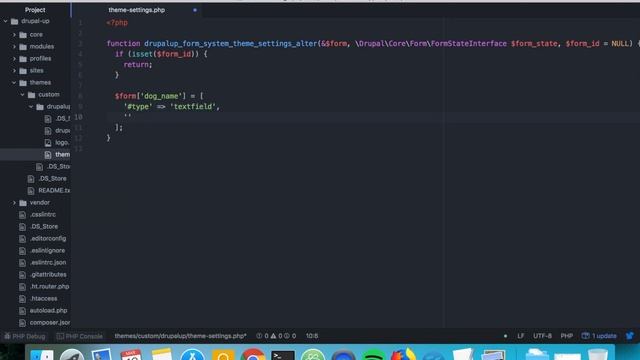Change the LF line ending setting

coord(520,336)
